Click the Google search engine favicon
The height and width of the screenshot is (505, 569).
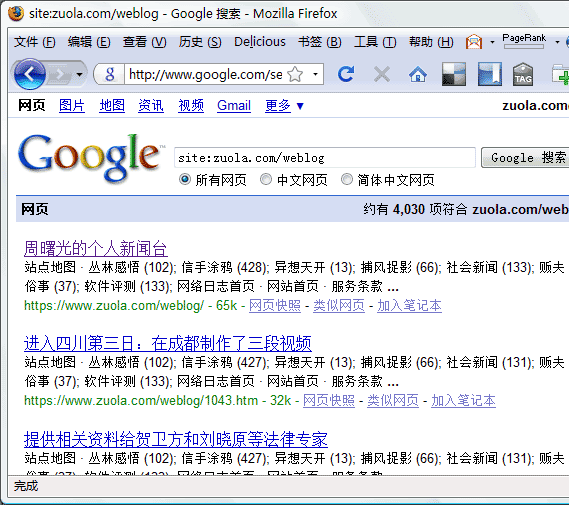click(110, 74)
